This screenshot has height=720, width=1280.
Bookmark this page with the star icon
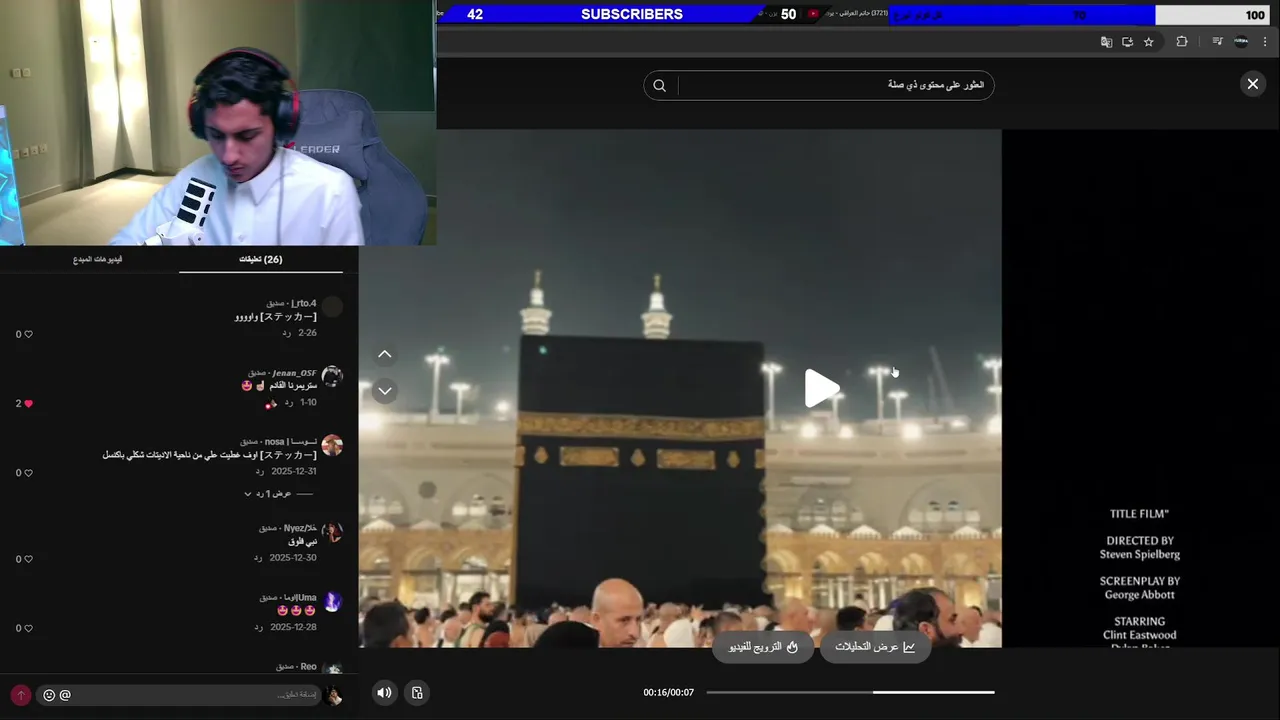(1149, 42)
